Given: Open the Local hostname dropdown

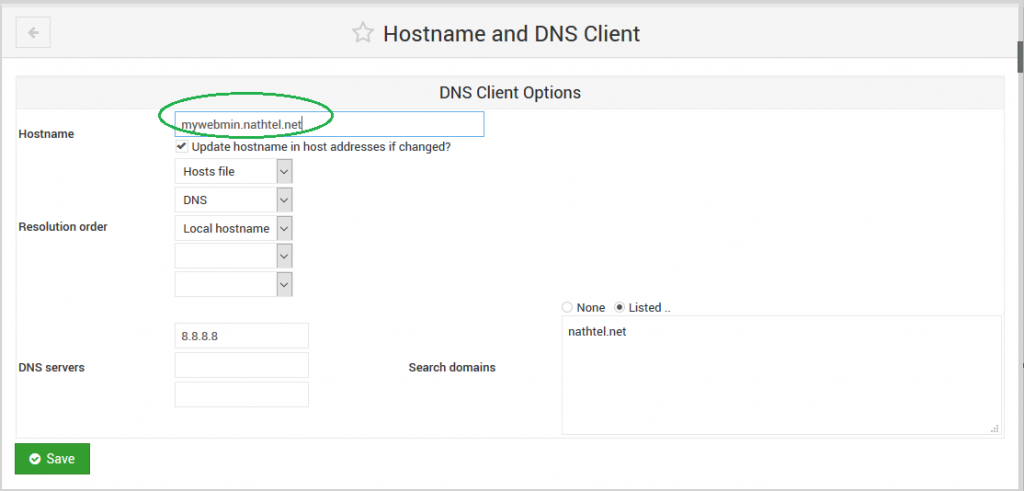Looking at the screenshot, I should pos(233,228).
